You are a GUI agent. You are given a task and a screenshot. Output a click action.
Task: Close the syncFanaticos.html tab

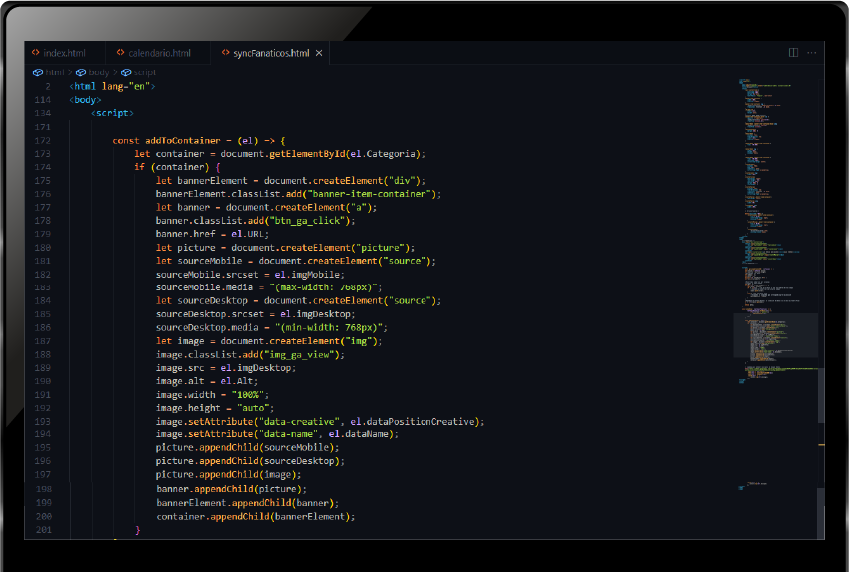click(x=319, y=53)
